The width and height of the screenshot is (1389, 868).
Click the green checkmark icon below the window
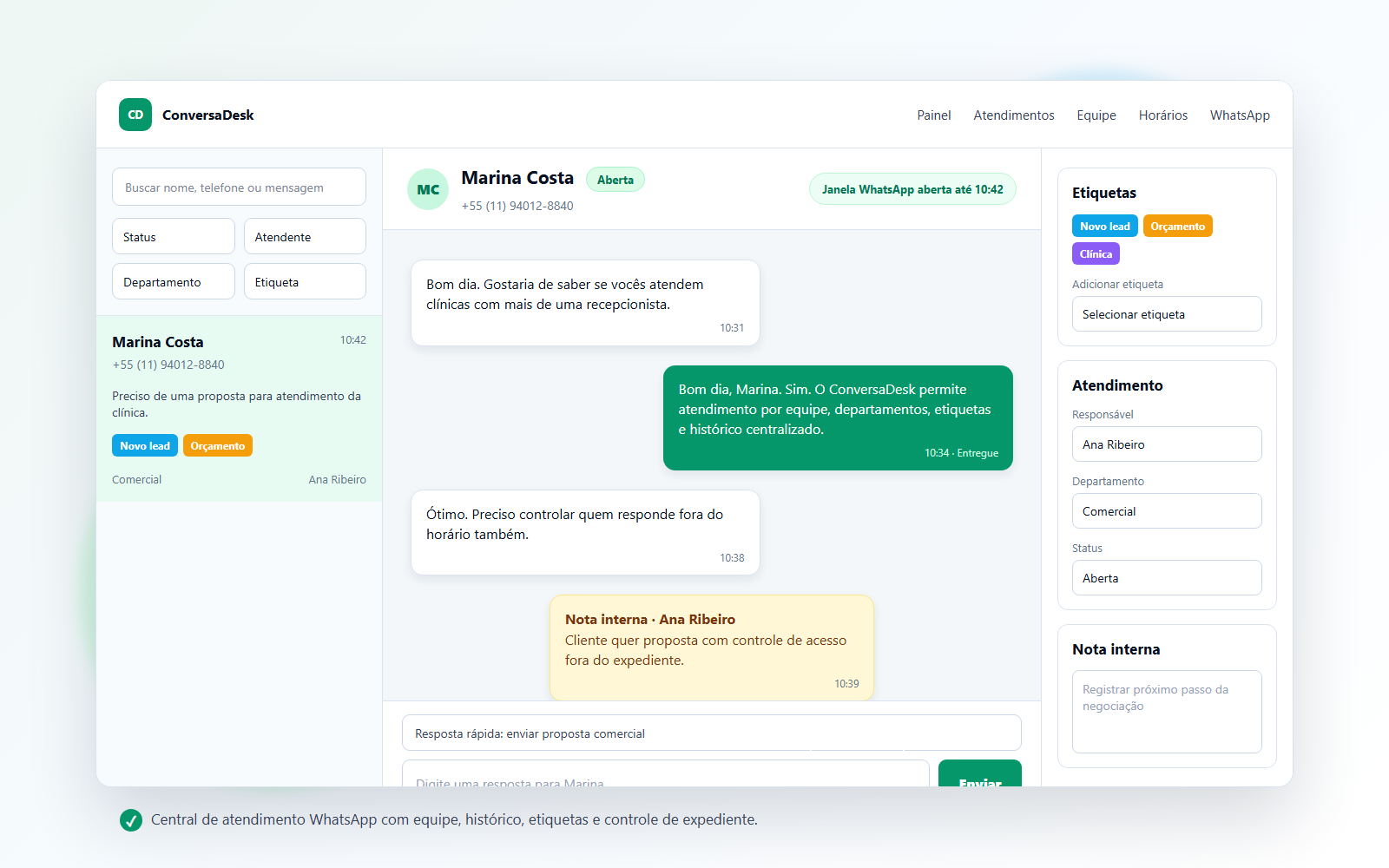tap(131, 820)
